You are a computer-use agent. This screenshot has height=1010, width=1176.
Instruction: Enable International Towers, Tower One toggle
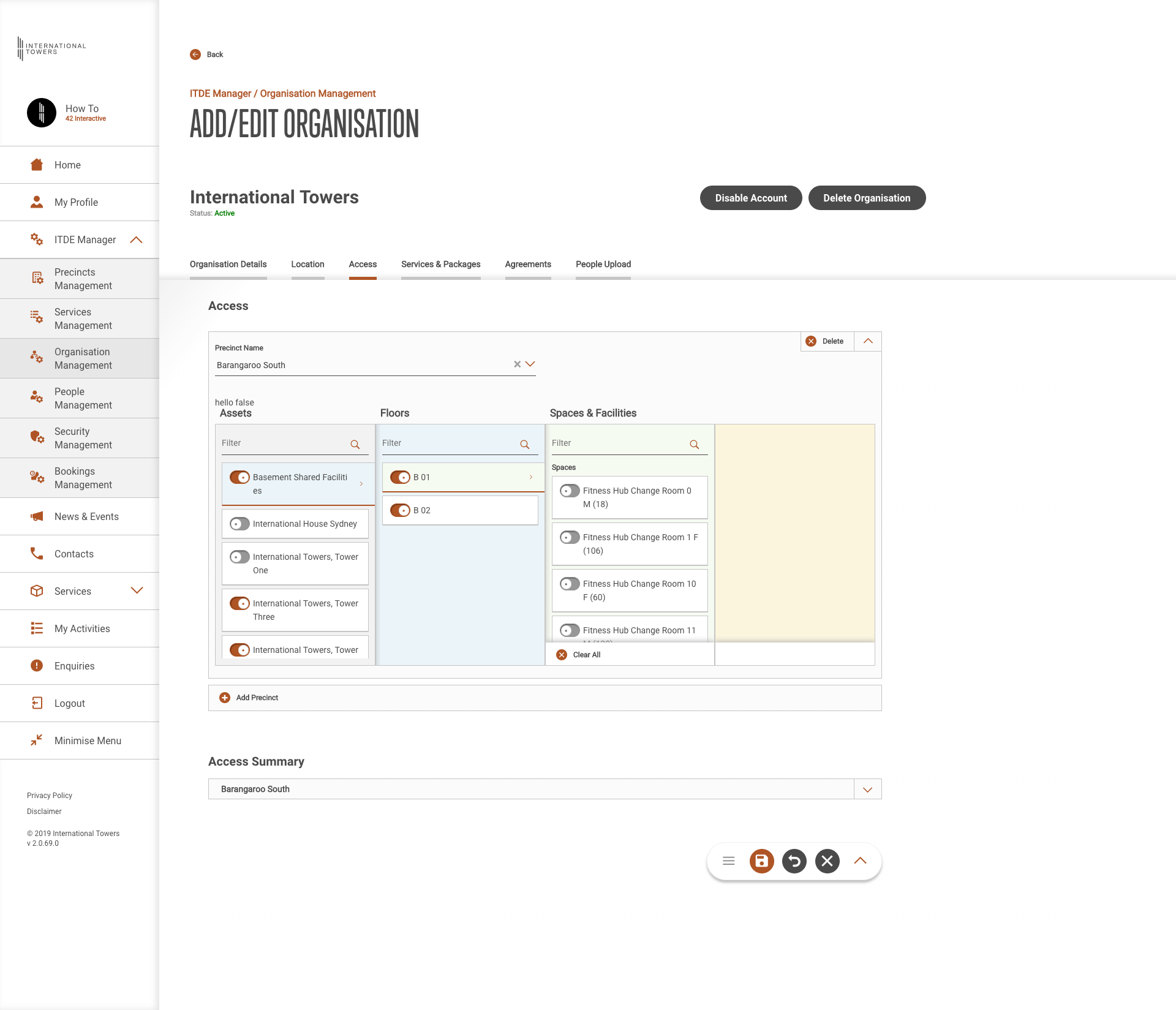(x=239, y=557)
